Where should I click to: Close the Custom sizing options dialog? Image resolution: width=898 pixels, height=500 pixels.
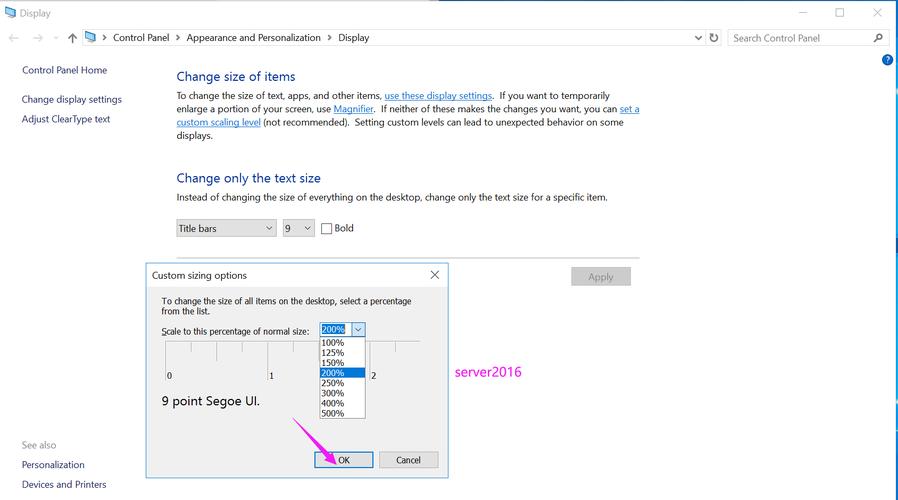coord(435,275)
